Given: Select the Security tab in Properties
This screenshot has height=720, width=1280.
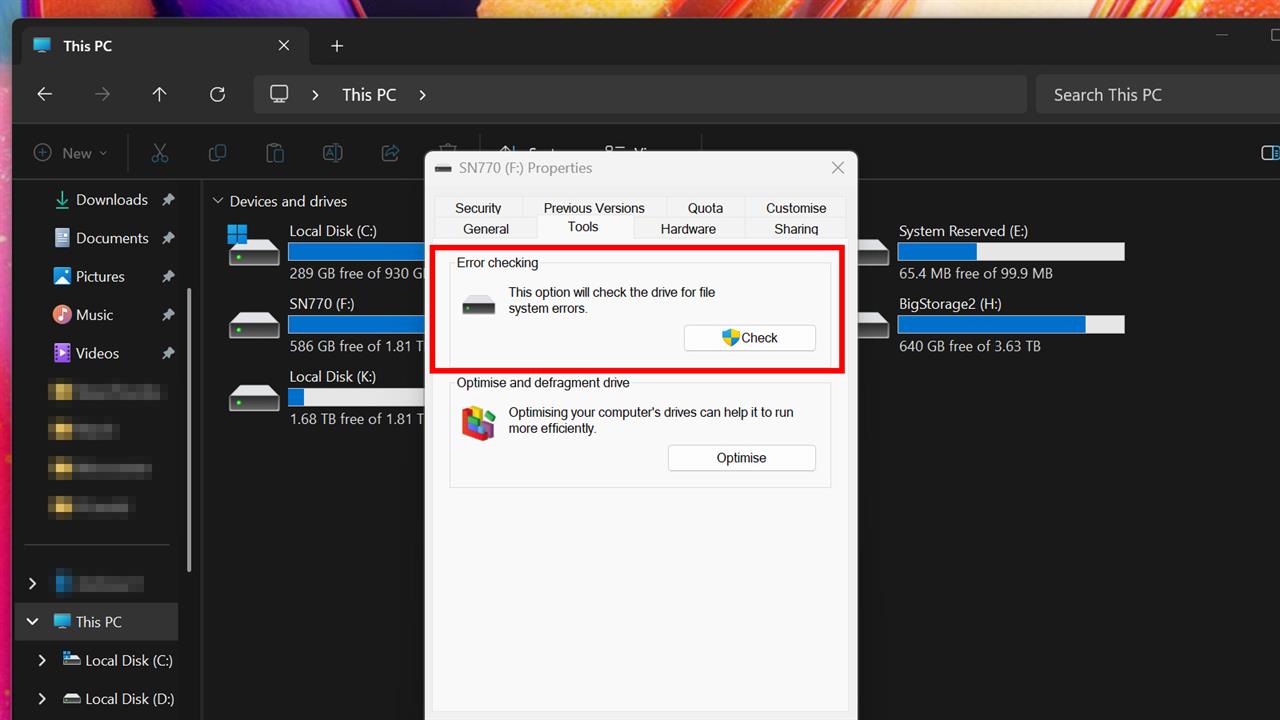Looking at the screenshot, I should click(478, 208).
